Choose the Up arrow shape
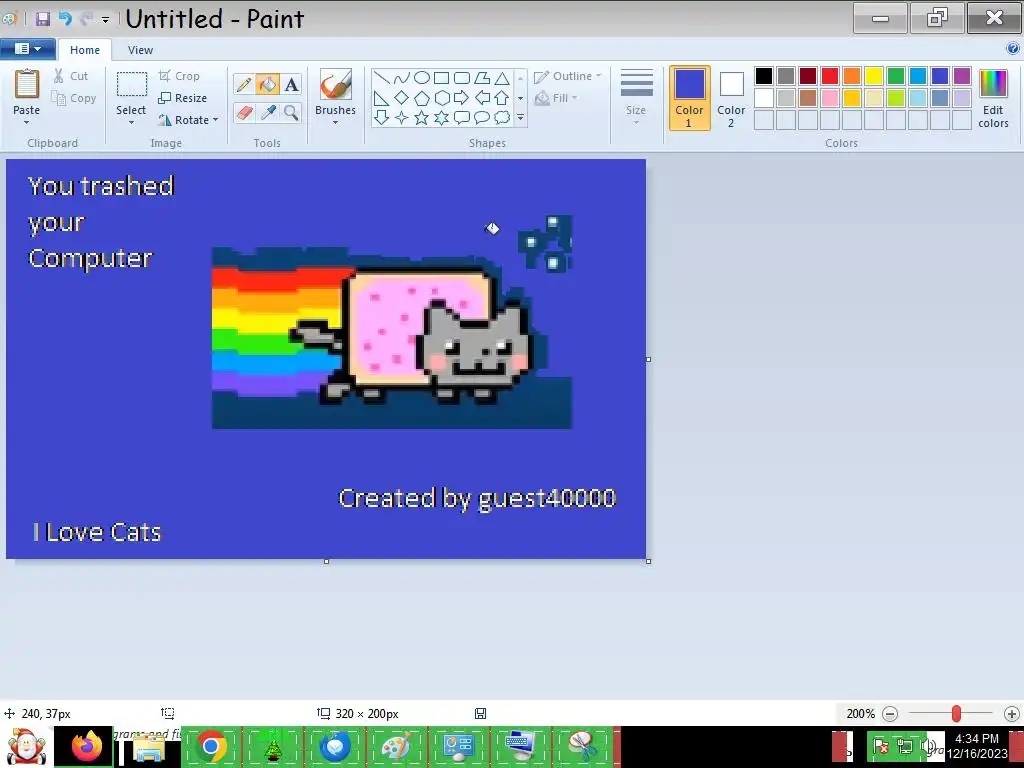The image size is (1024, 768). (502, 98)
